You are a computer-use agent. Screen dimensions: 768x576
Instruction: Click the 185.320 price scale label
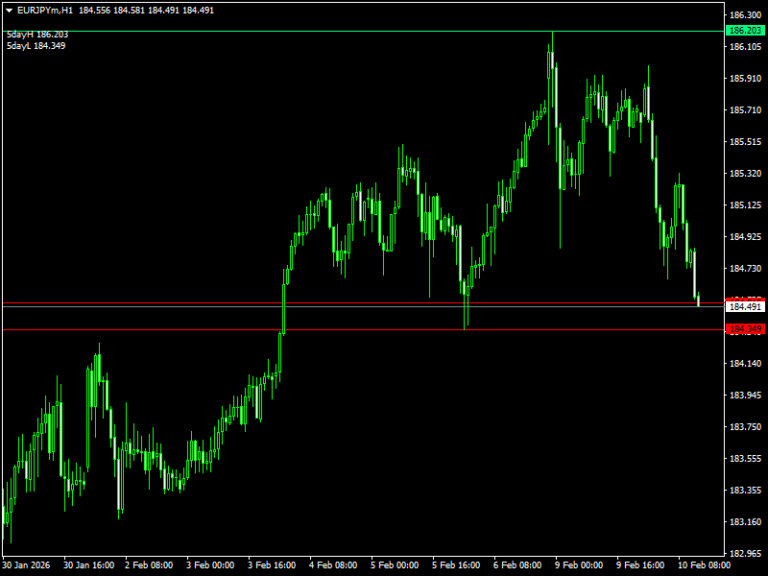coord(745,173)
